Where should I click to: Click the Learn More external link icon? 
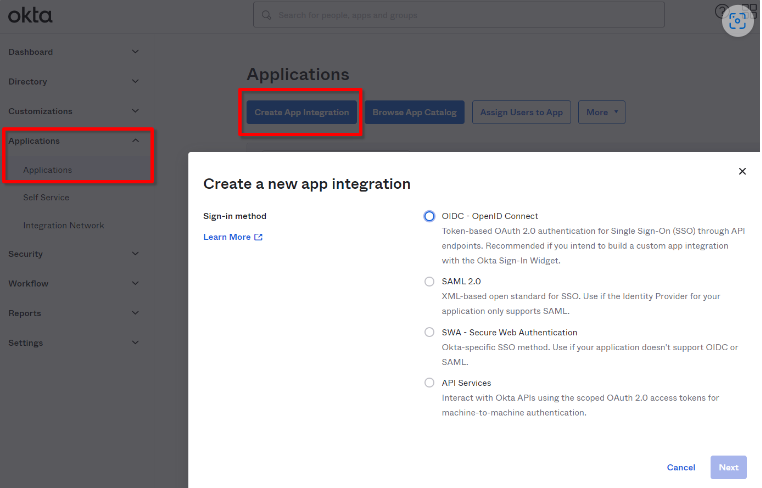258,237
